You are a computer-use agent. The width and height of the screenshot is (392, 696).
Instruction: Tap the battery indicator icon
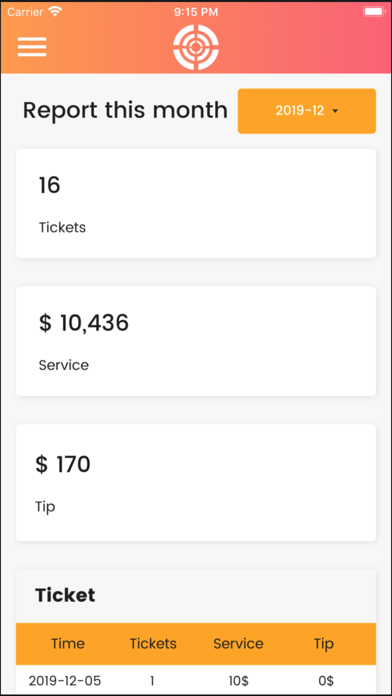[374, 12]
